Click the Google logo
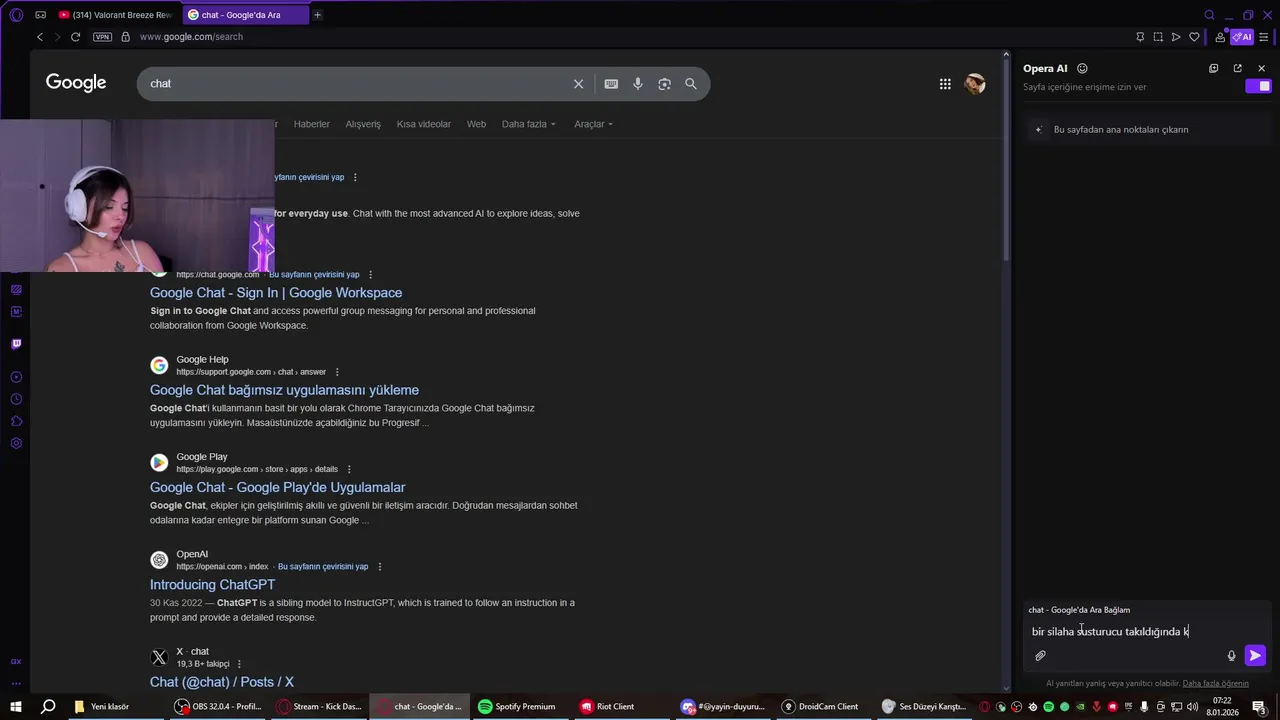Screen dimensions: 1280x720 pyautogui.click(x=76, y=83)
